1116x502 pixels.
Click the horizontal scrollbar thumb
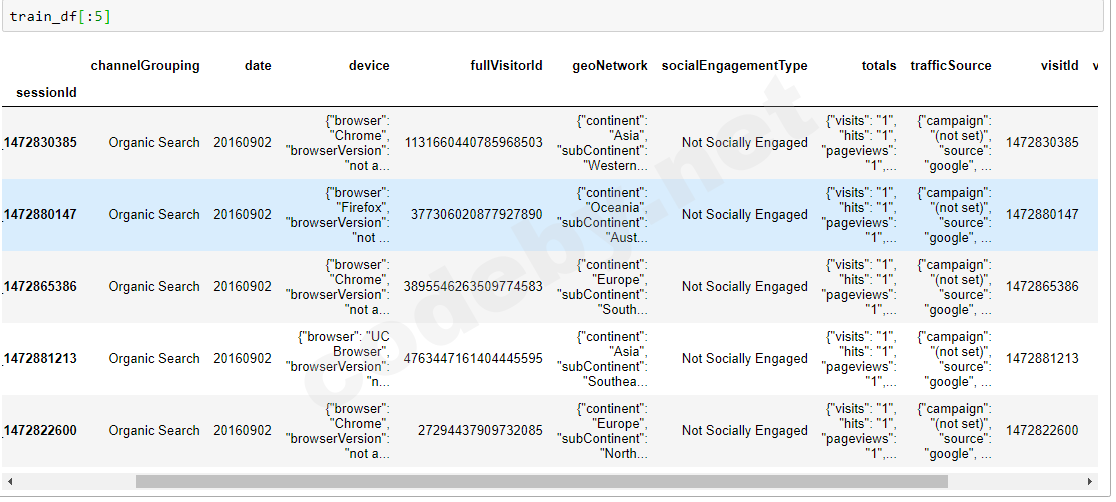pyautogui.click(x=541, y=482)
